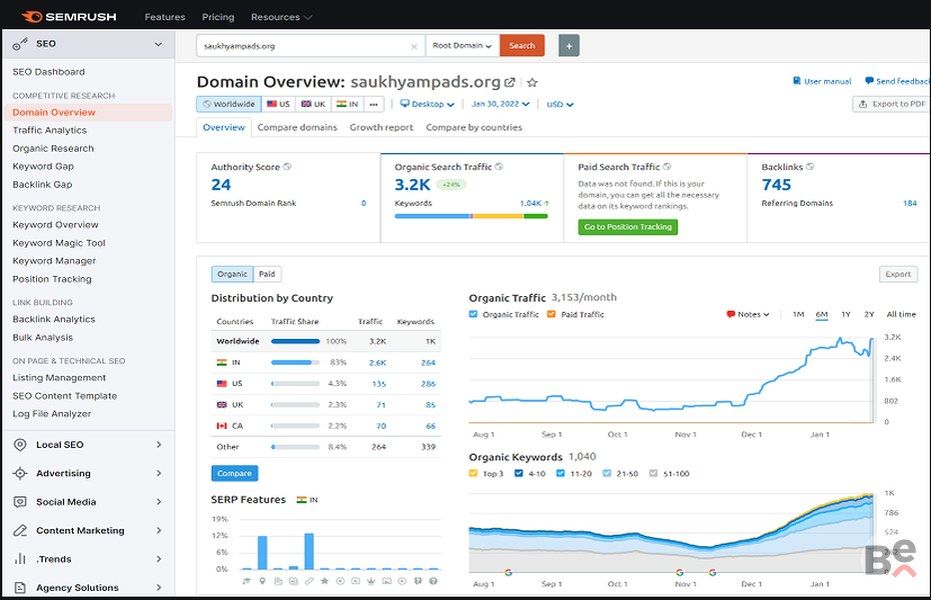Click the plus icon next to Search

click(568, 46)
